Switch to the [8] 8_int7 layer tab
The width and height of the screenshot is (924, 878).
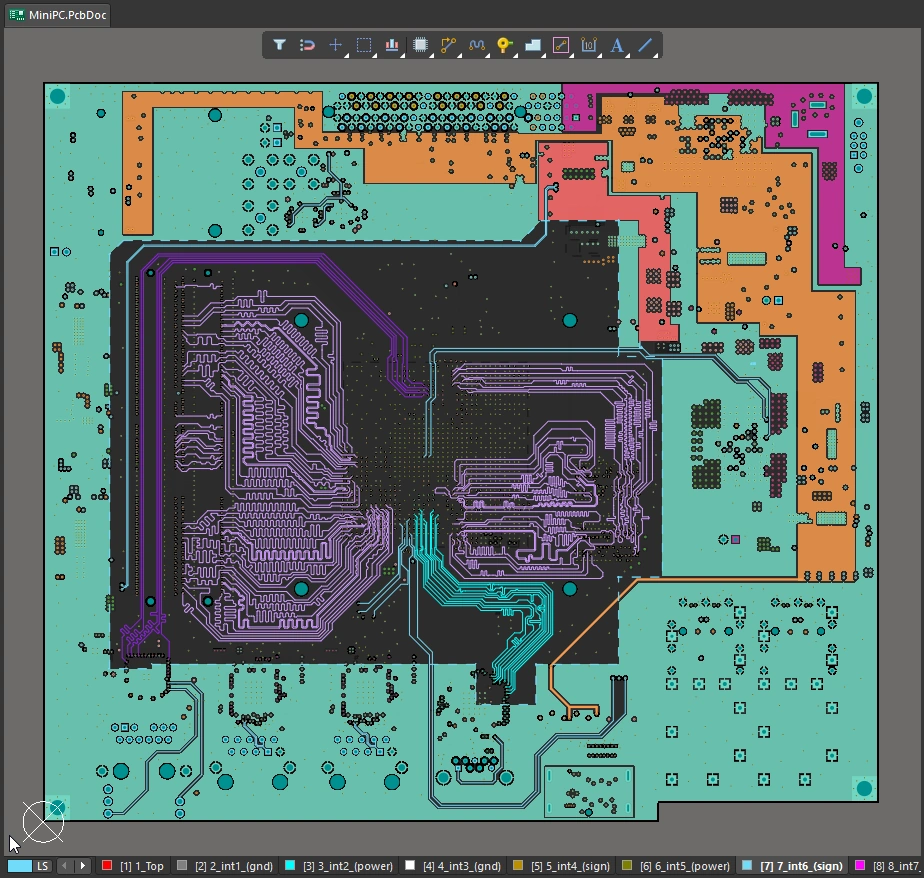[887, 866]
